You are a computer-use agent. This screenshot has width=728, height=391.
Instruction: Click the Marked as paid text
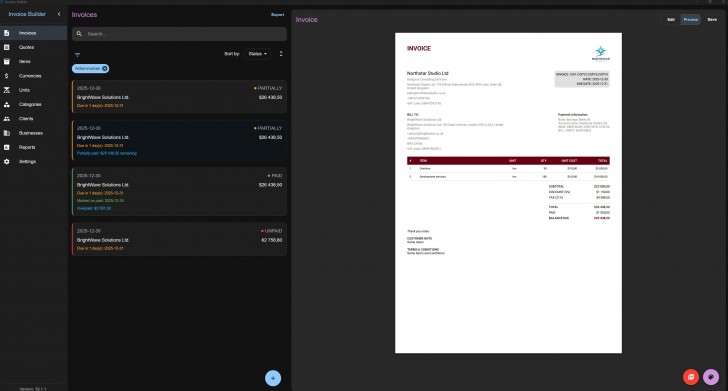(100, 201)
